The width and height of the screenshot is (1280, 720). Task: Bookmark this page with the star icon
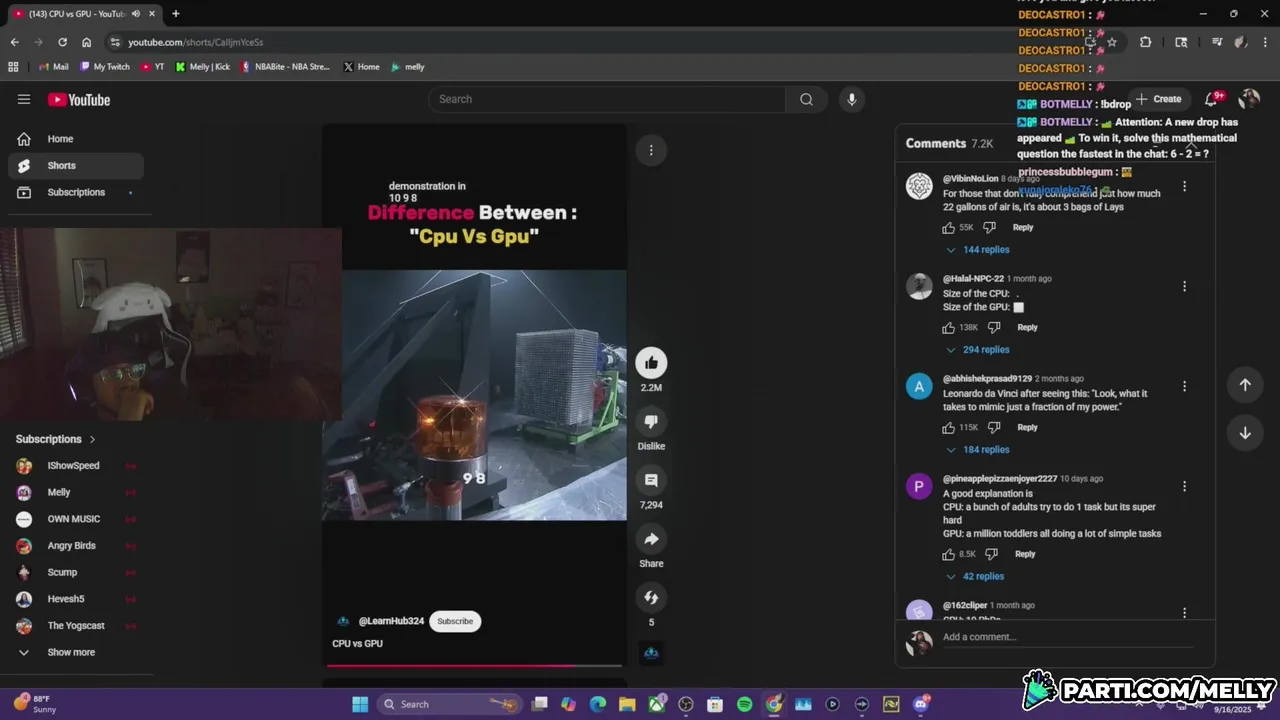(1111, 42)
